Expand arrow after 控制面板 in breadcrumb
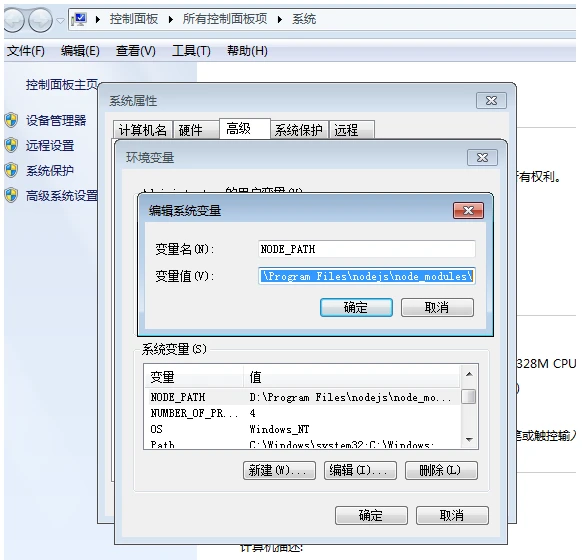This screenshot has width=582, height=560. (x=171, y=19)
